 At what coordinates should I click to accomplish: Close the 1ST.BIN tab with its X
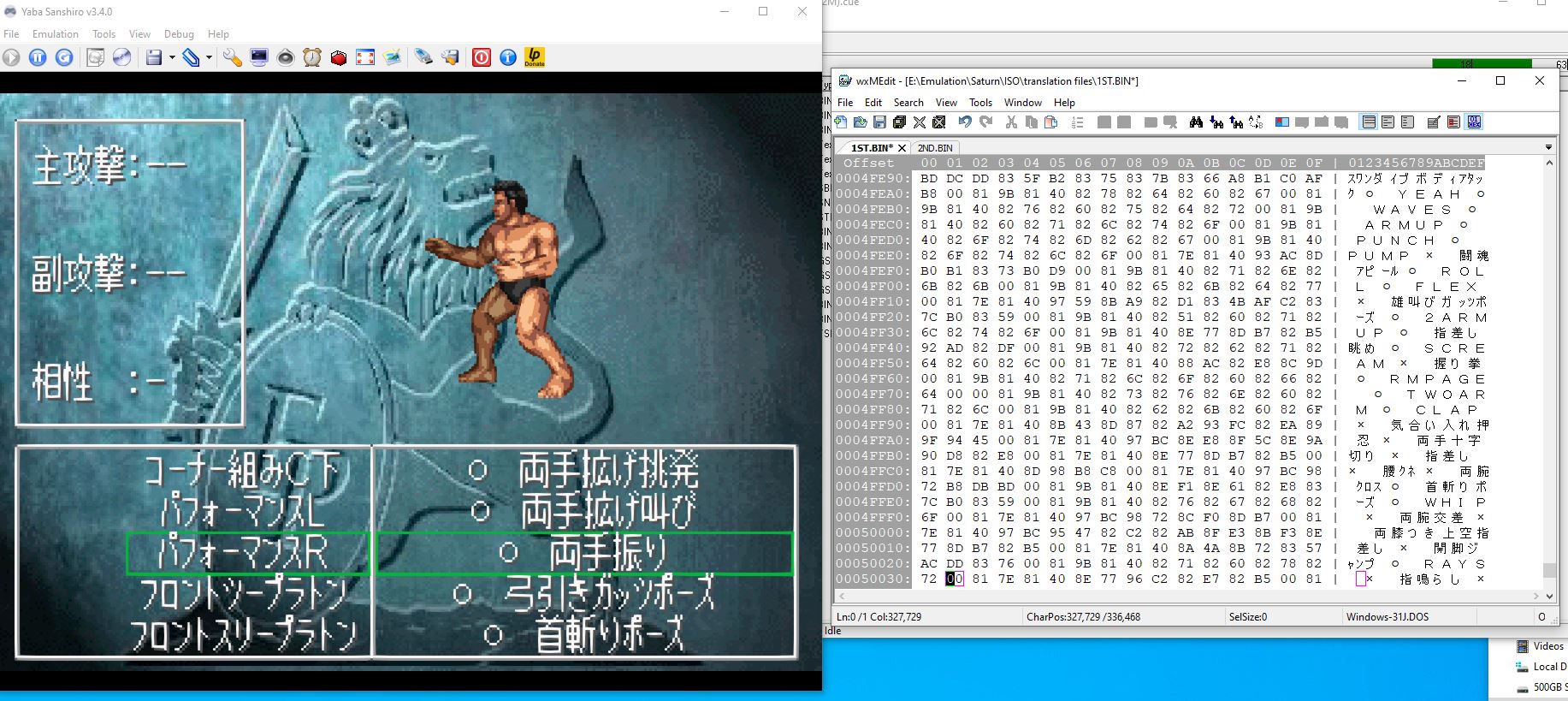coord(902,148)
